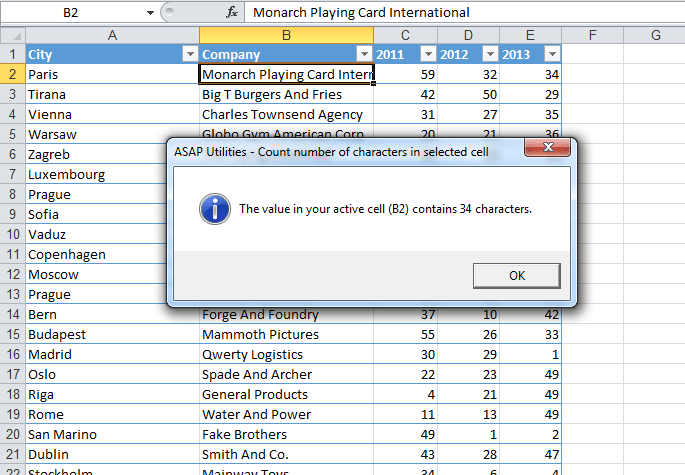Open the 2011 column filter dropdown
This screenshot has height=475, width=685.
[428, 55]
